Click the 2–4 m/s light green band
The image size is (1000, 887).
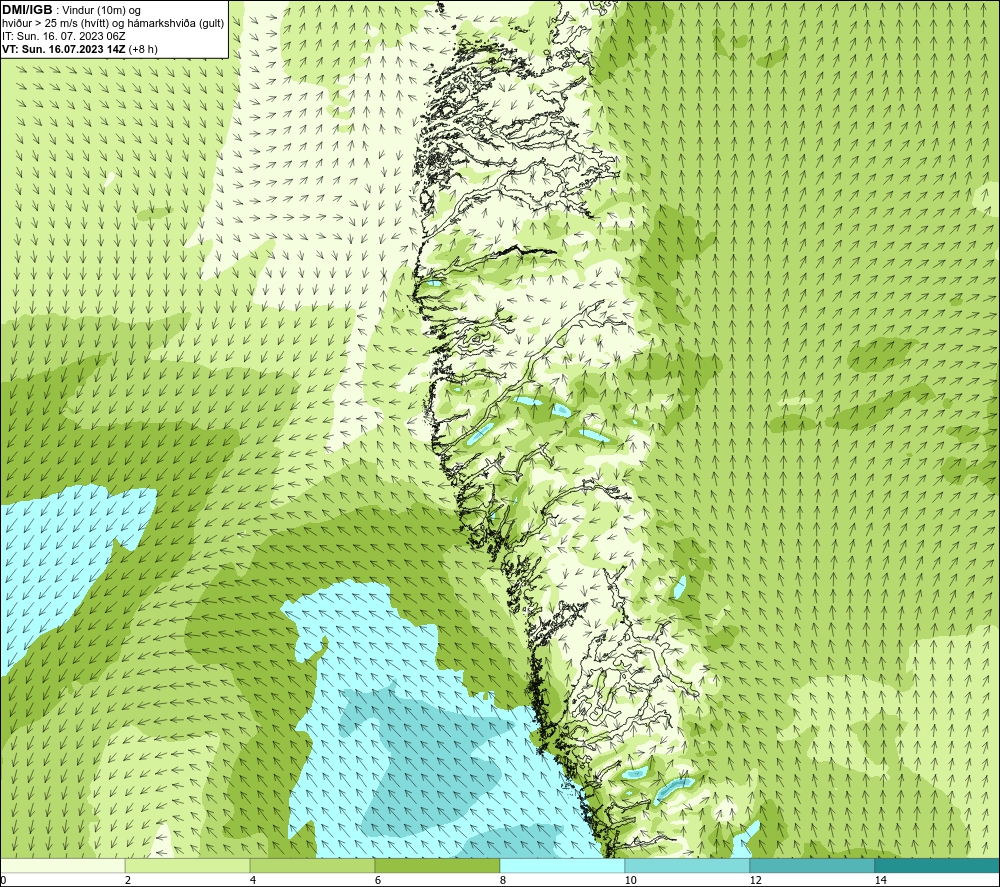coord(188,866)
